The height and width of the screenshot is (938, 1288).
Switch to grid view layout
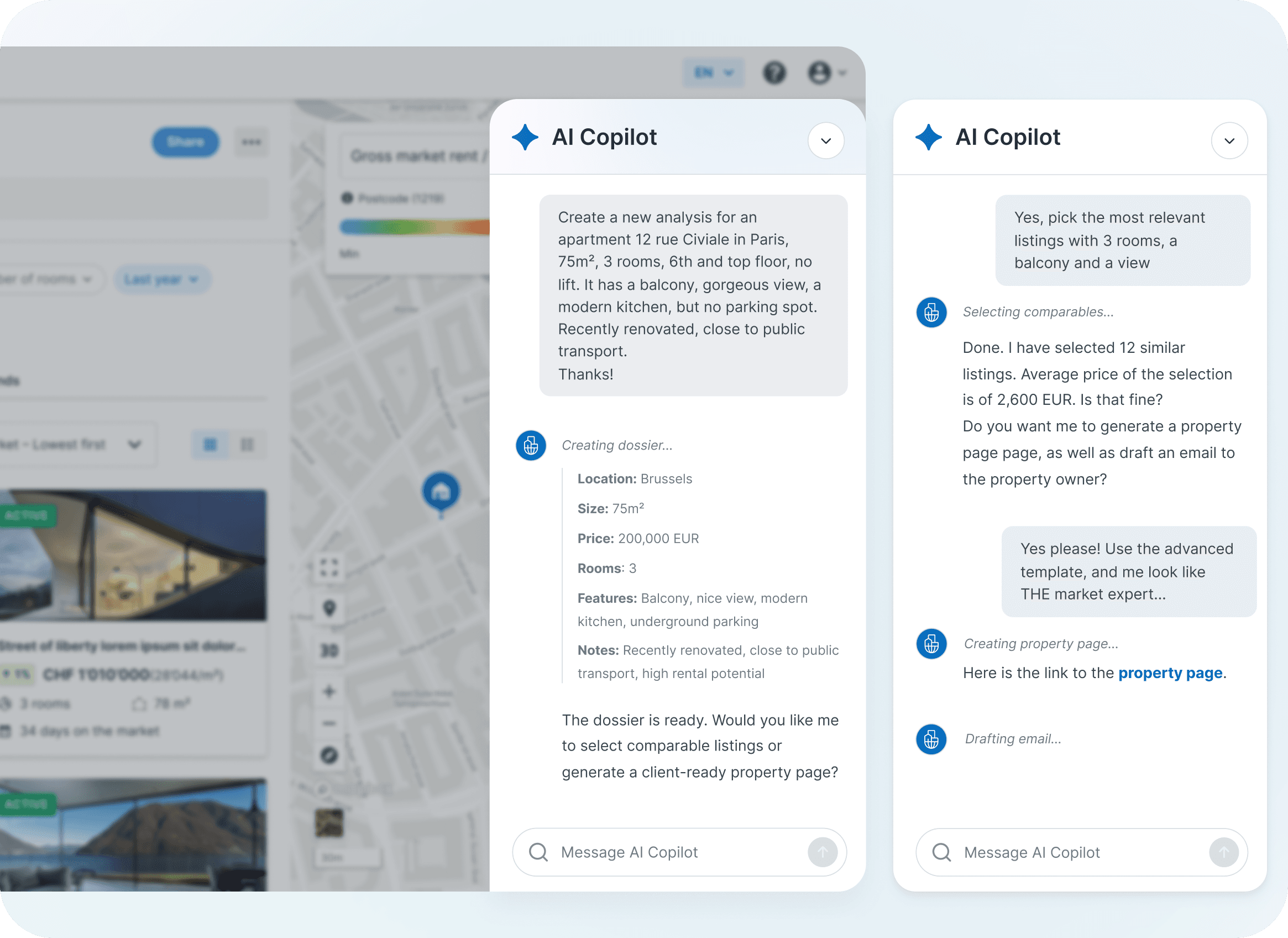pyautogui.click(x=210, y=444)
